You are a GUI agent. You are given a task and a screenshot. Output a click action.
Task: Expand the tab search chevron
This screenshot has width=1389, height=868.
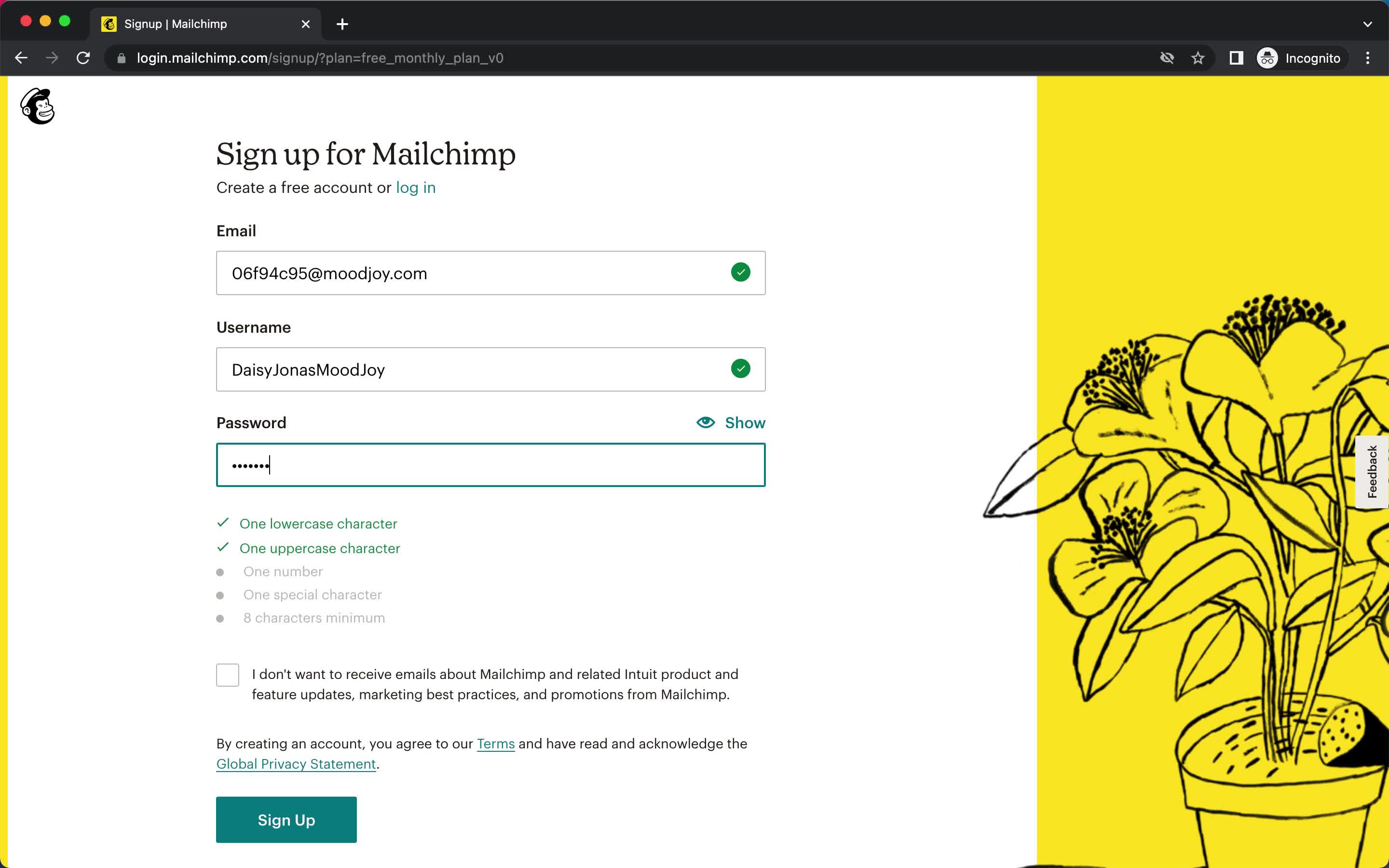point(1368,24)
